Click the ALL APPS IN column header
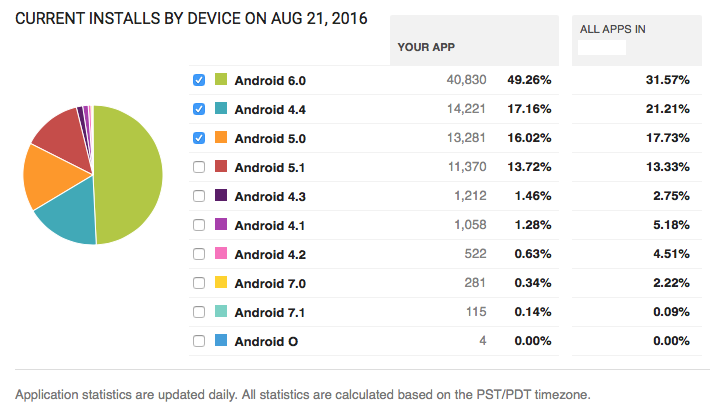 (612, 30)
